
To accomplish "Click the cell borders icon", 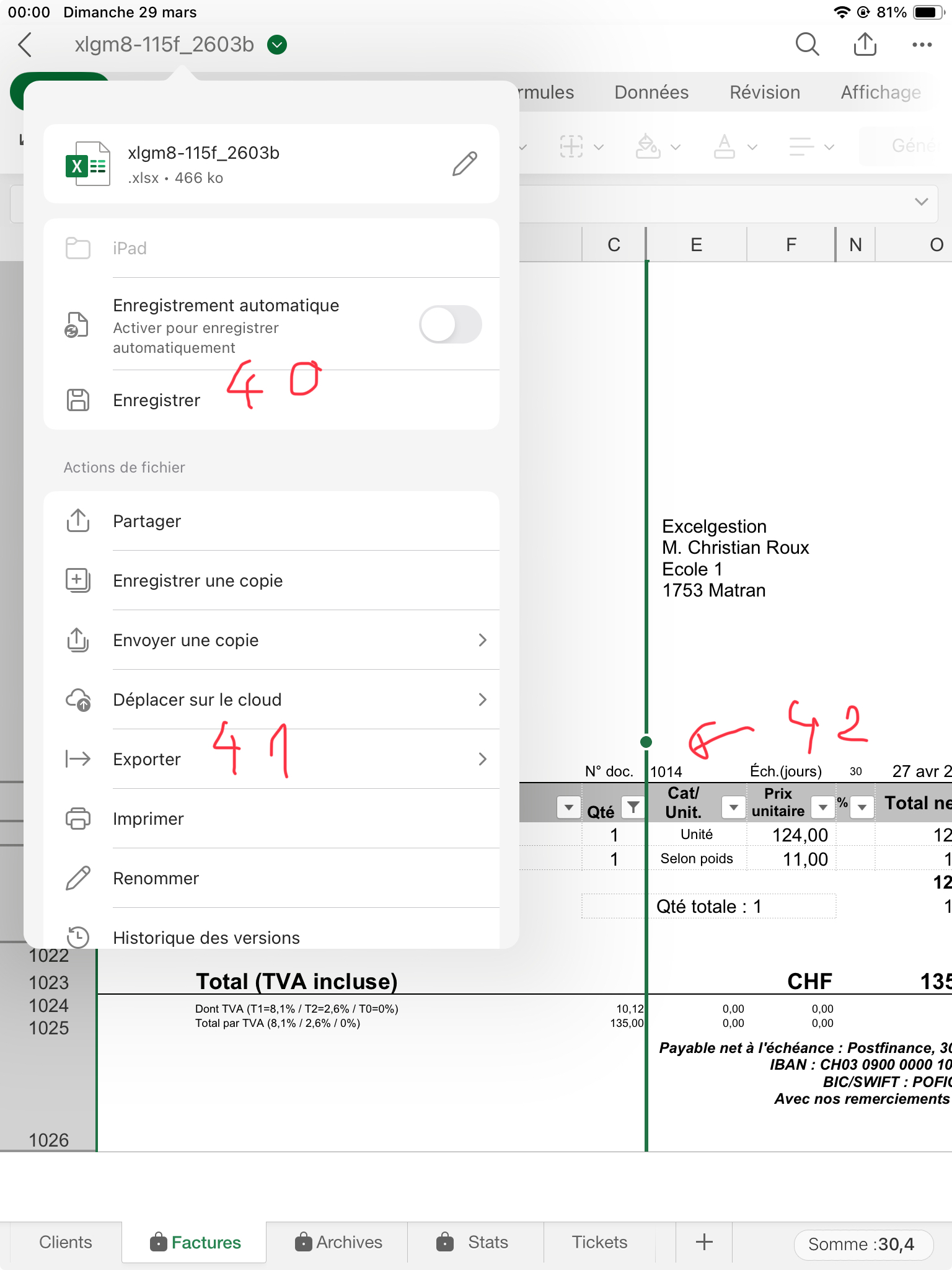I will [571, 147].
